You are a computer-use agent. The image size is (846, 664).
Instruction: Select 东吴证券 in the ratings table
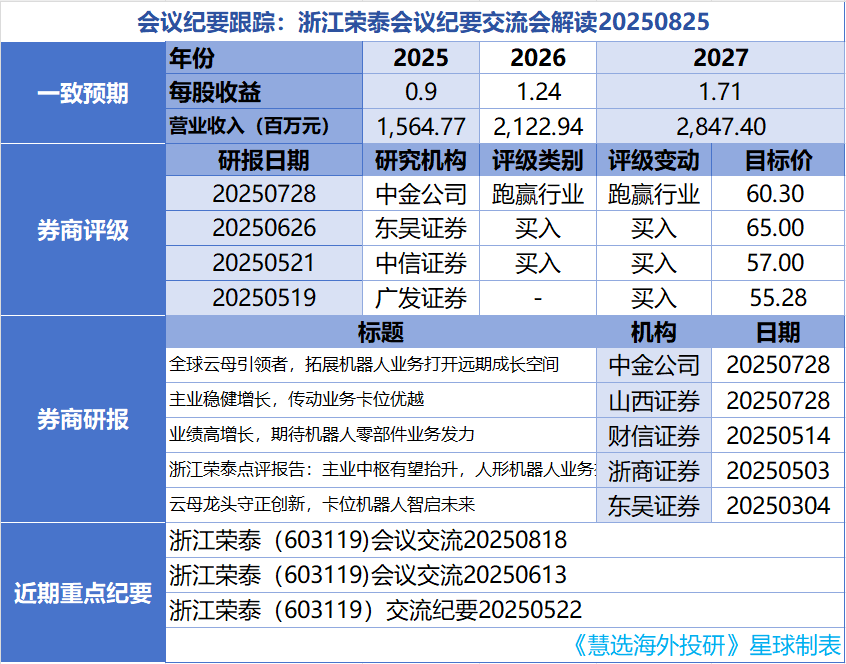[421, 229]
